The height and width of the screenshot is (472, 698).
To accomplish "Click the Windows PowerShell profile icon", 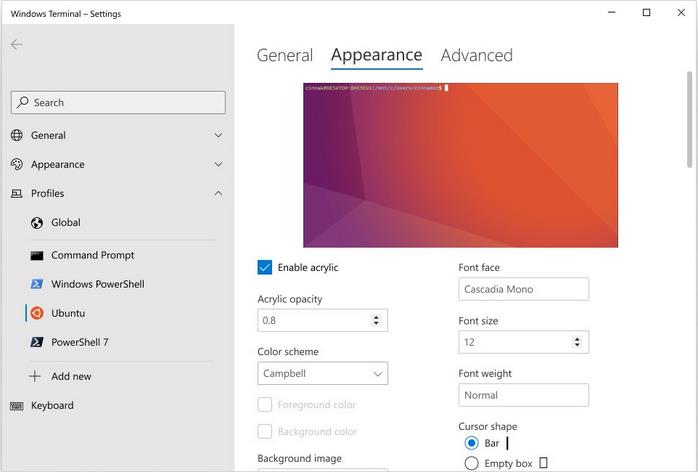I will pyautogui.click(x=37, y=284).
